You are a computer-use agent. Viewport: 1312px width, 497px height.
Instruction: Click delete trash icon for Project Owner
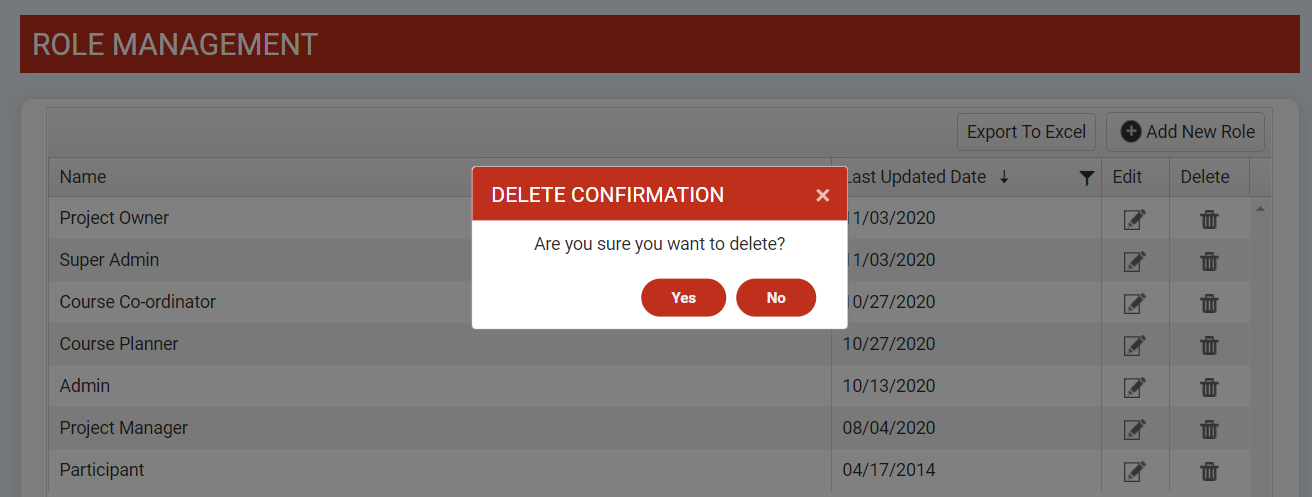click(1209, 219)
